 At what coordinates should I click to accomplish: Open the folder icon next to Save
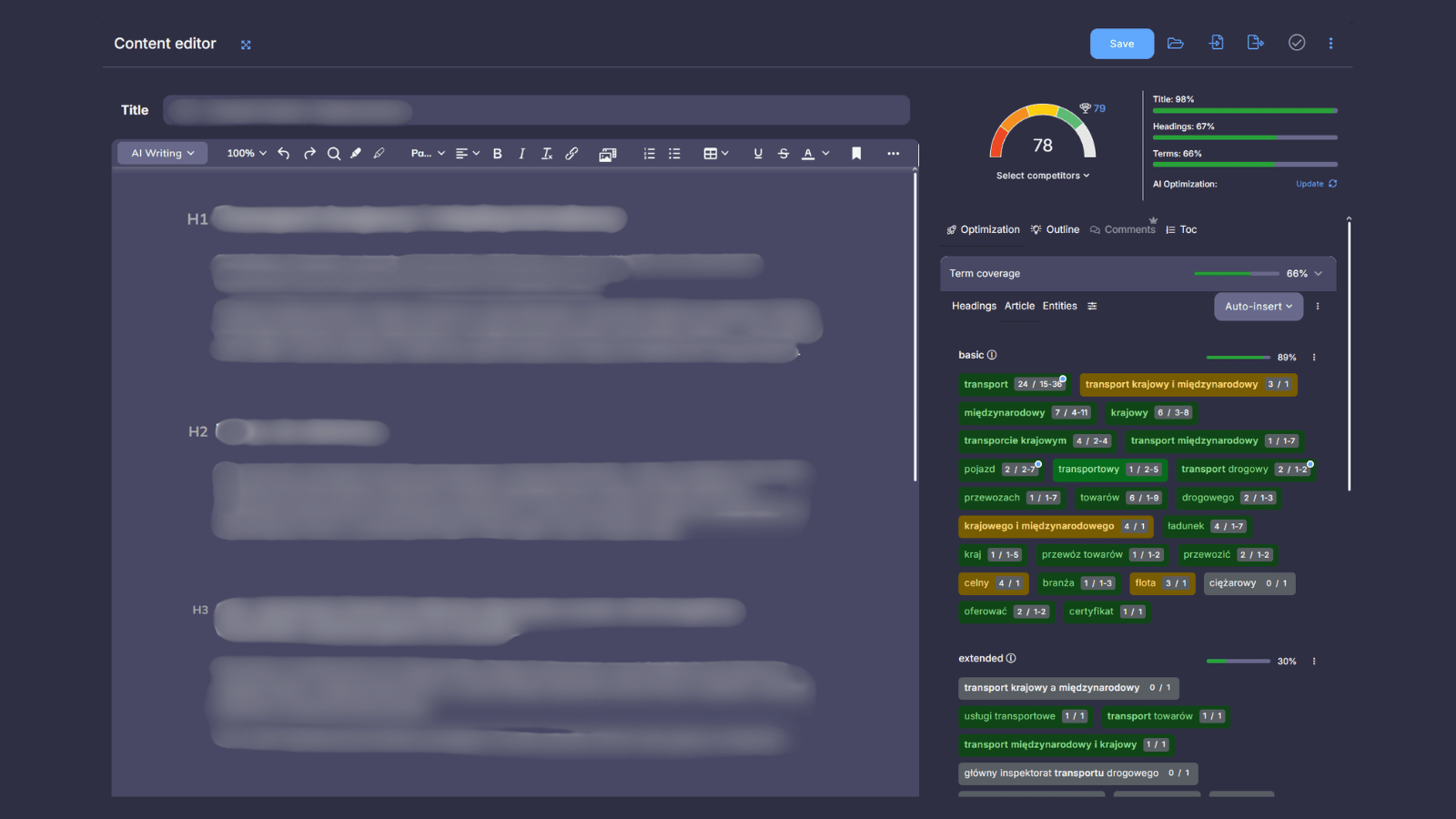click(x=1176, y=43)
